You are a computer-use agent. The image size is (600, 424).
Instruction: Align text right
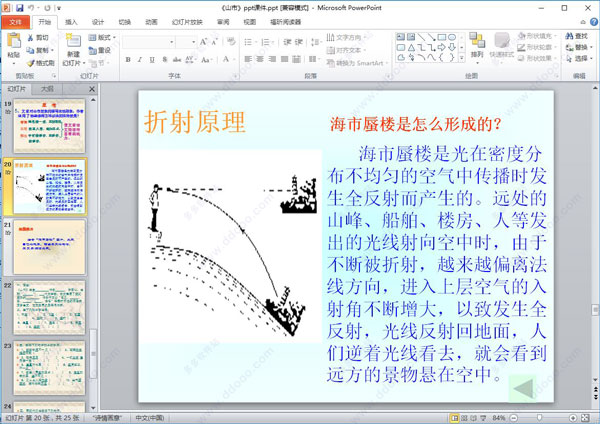[x=272, y=59]
